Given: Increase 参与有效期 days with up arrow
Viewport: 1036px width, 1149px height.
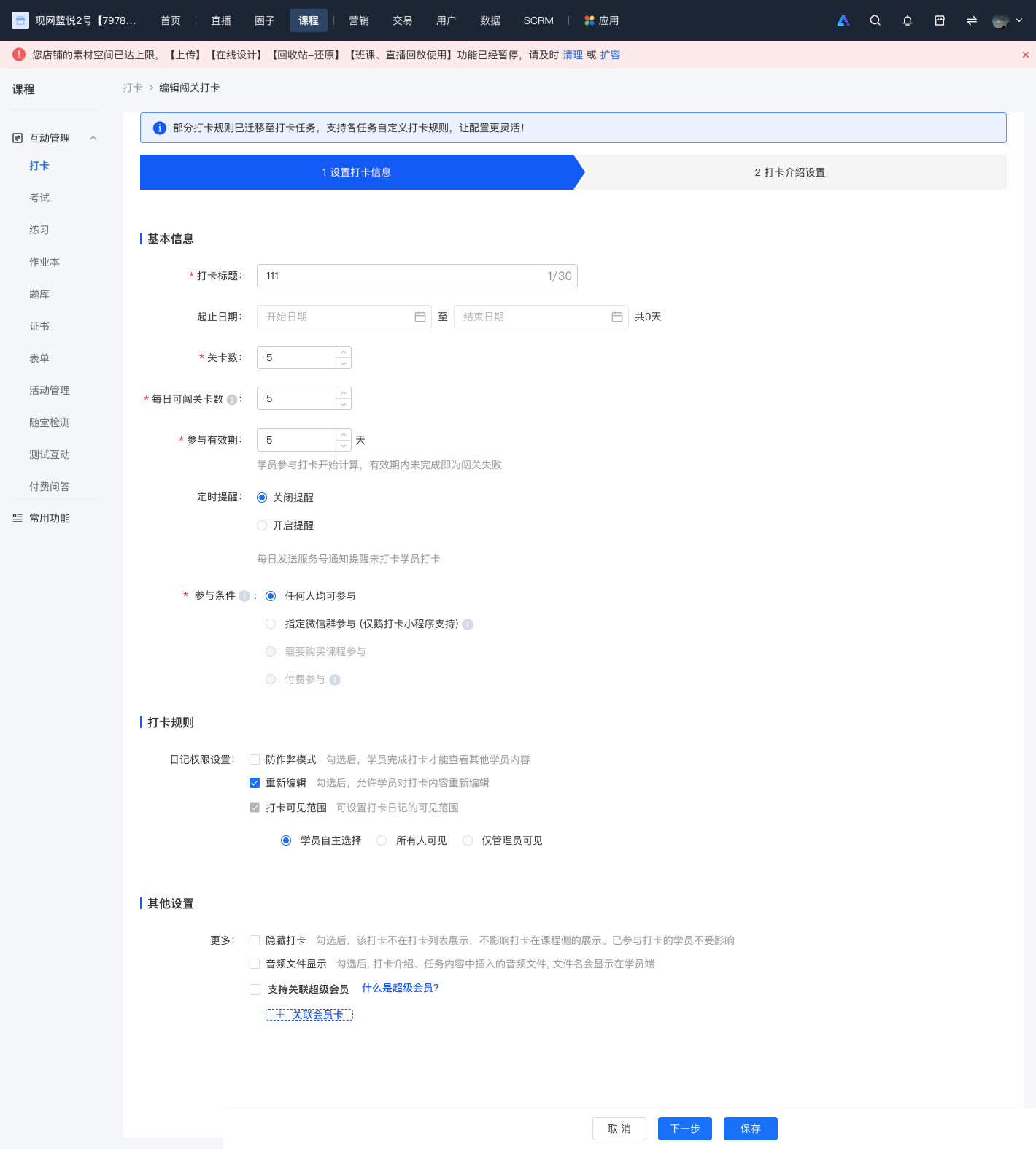Looking at the screenshot, I should [x=344, y=435].
